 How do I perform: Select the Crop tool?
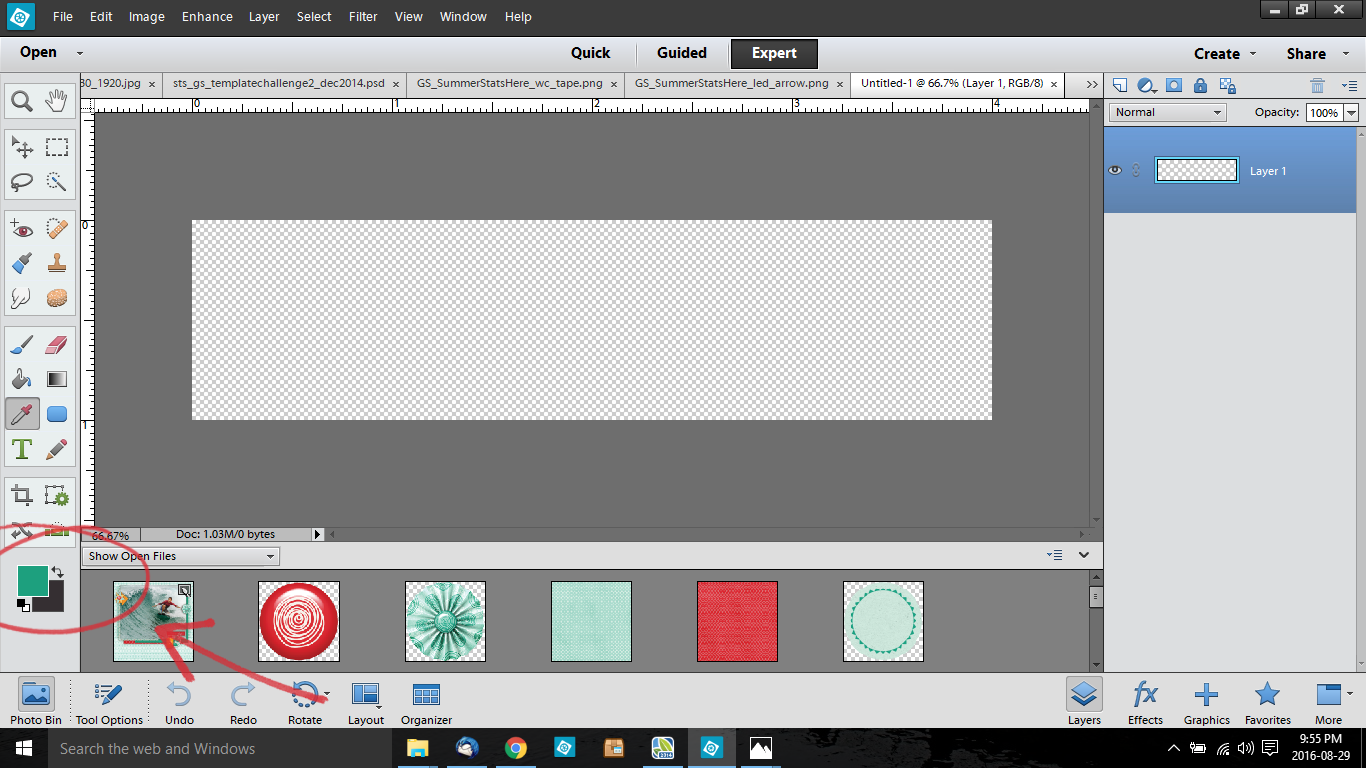coord(22,495)
